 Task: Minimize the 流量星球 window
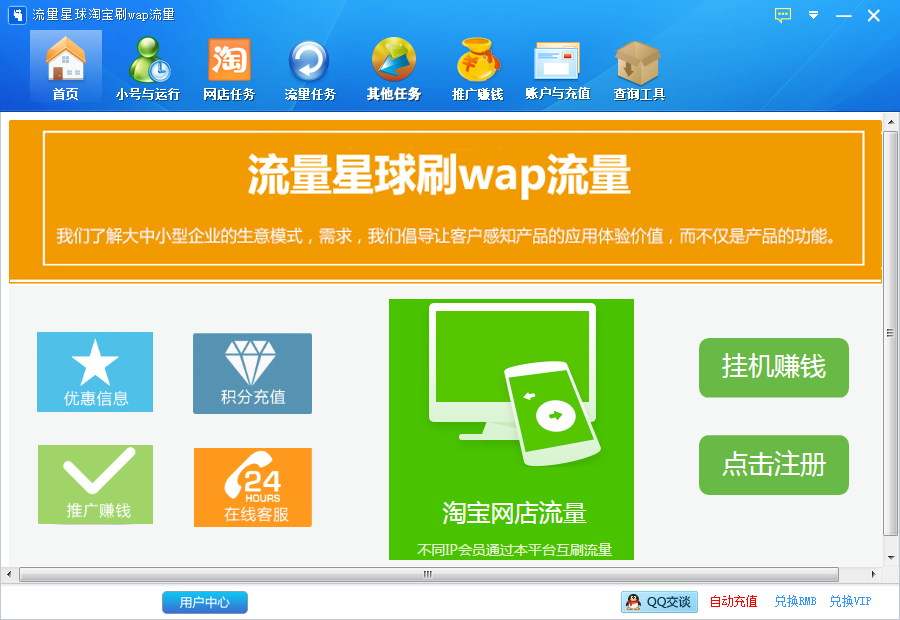[x=843, y=16]
